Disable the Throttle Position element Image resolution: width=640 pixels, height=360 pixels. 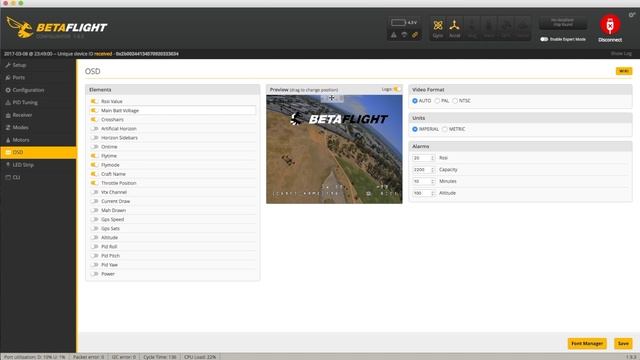point(94,183)
